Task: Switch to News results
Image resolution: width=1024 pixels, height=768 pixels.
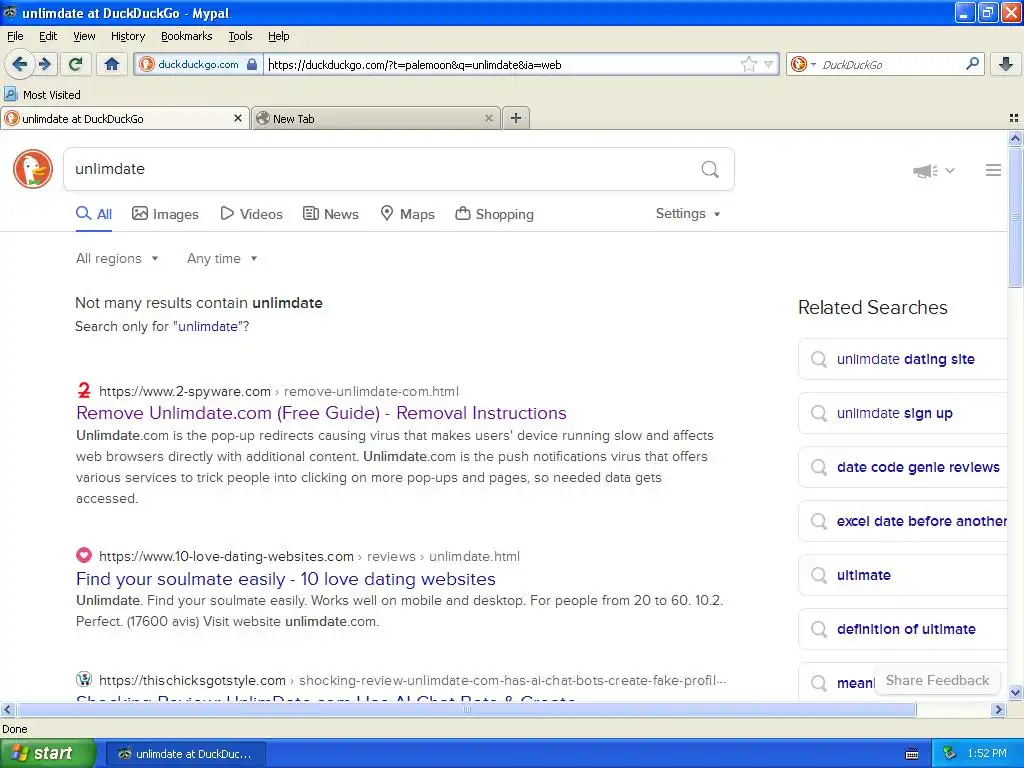Action: click(x=330, y=214)
